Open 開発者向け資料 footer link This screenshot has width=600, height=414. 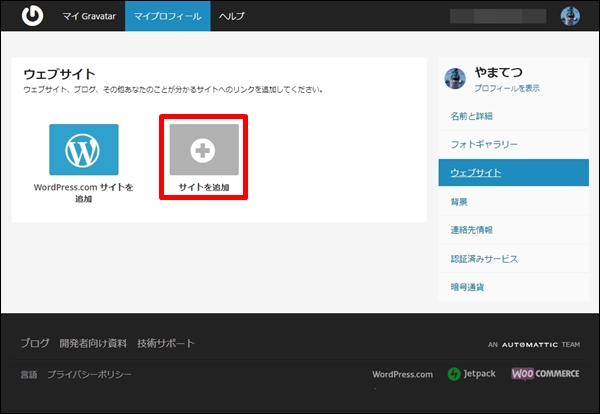point(93,343)
